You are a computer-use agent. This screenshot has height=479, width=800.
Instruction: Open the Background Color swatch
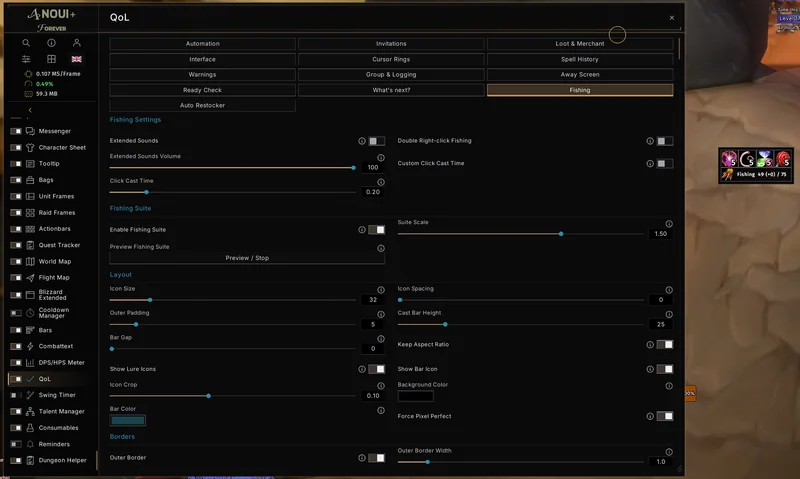(x=416, y=396)
